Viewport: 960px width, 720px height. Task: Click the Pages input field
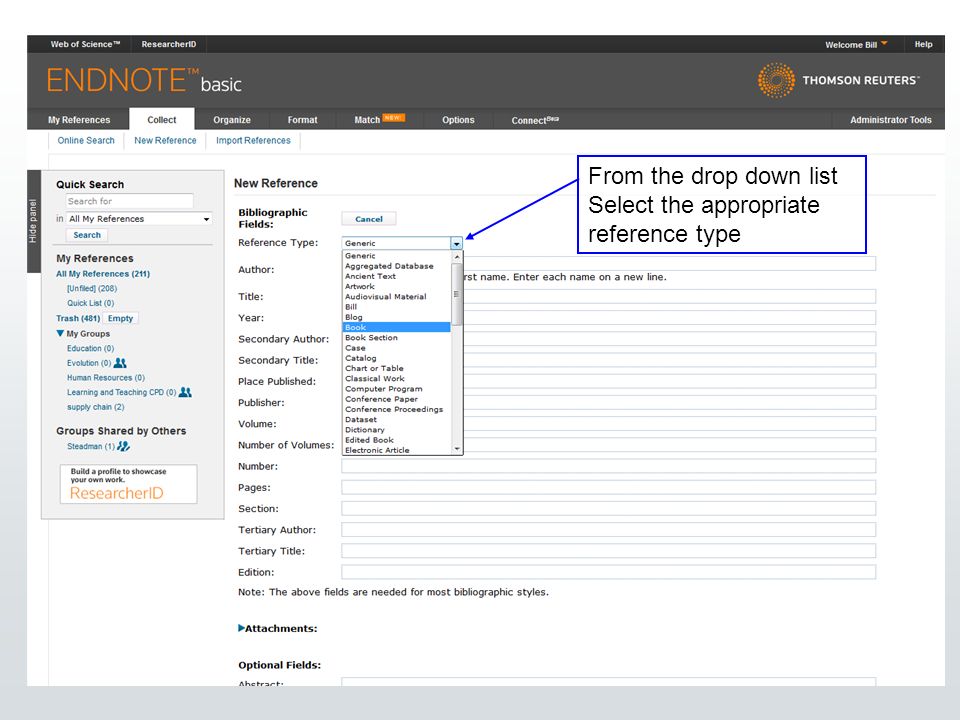pyautogui.click(x=609, y=487)
